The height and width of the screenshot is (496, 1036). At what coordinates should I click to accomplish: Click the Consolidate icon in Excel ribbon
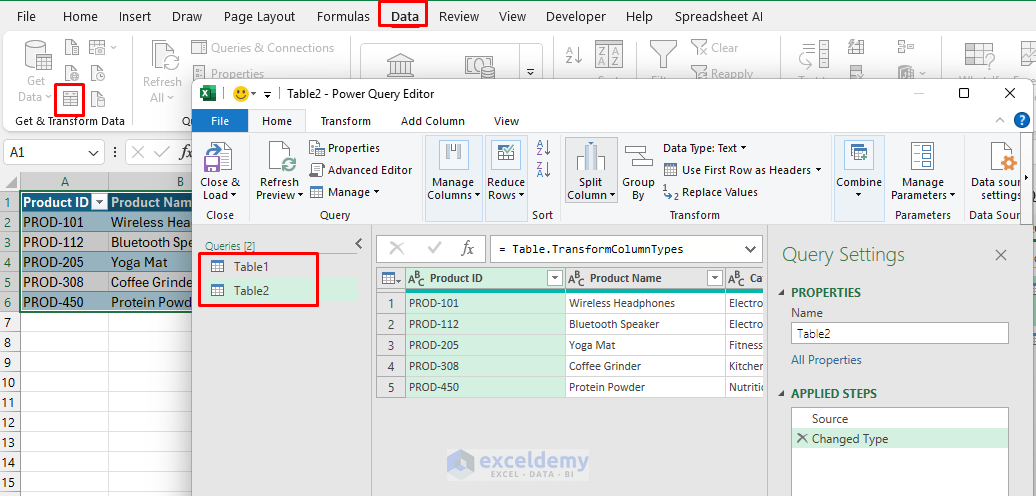(905, 47)
